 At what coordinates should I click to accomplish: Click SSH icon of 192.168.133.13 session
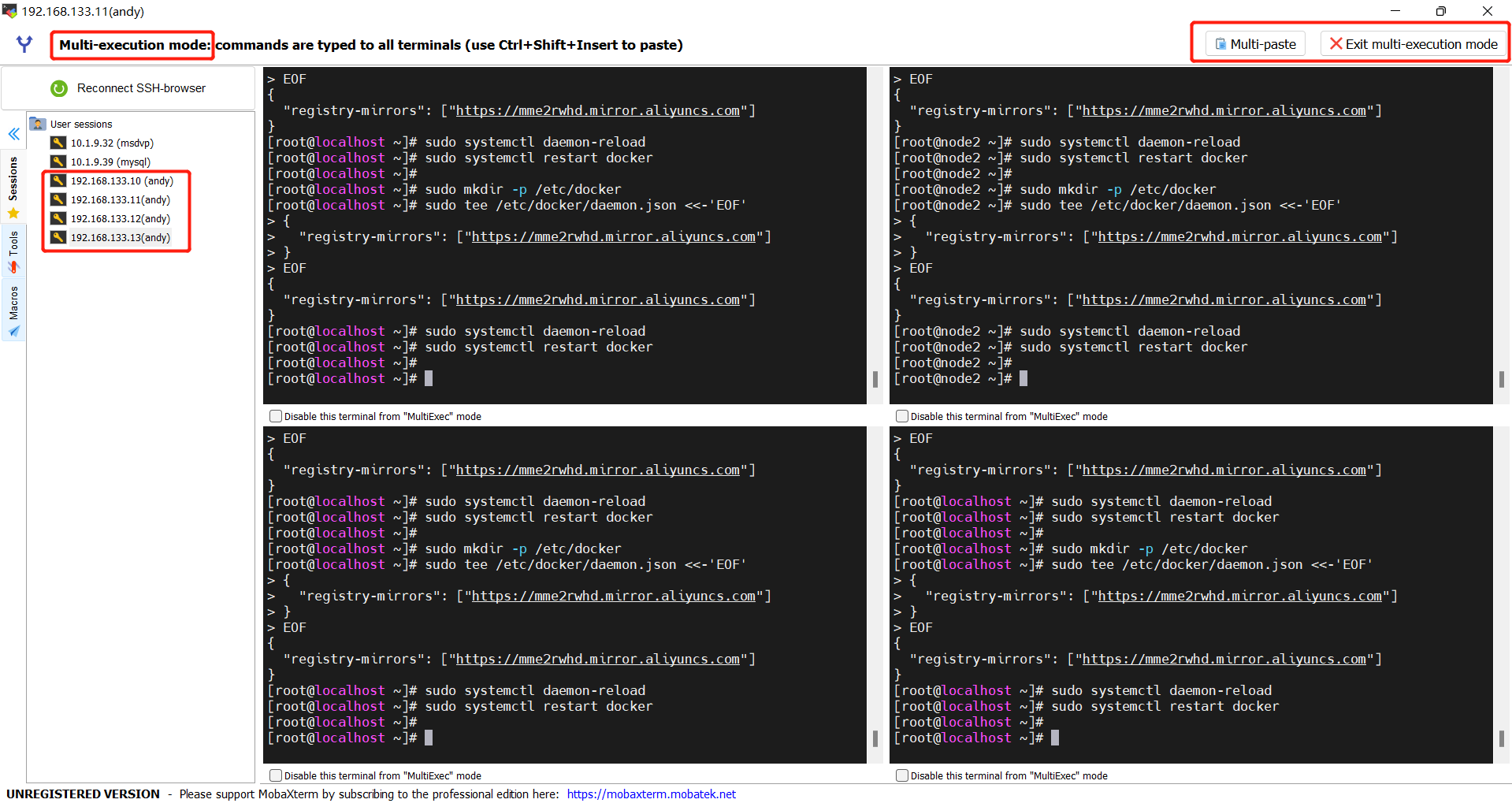[58, 237]
